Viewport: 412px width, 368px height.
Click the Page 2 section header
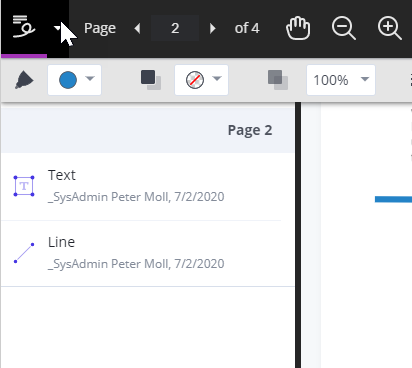(148, 130)
